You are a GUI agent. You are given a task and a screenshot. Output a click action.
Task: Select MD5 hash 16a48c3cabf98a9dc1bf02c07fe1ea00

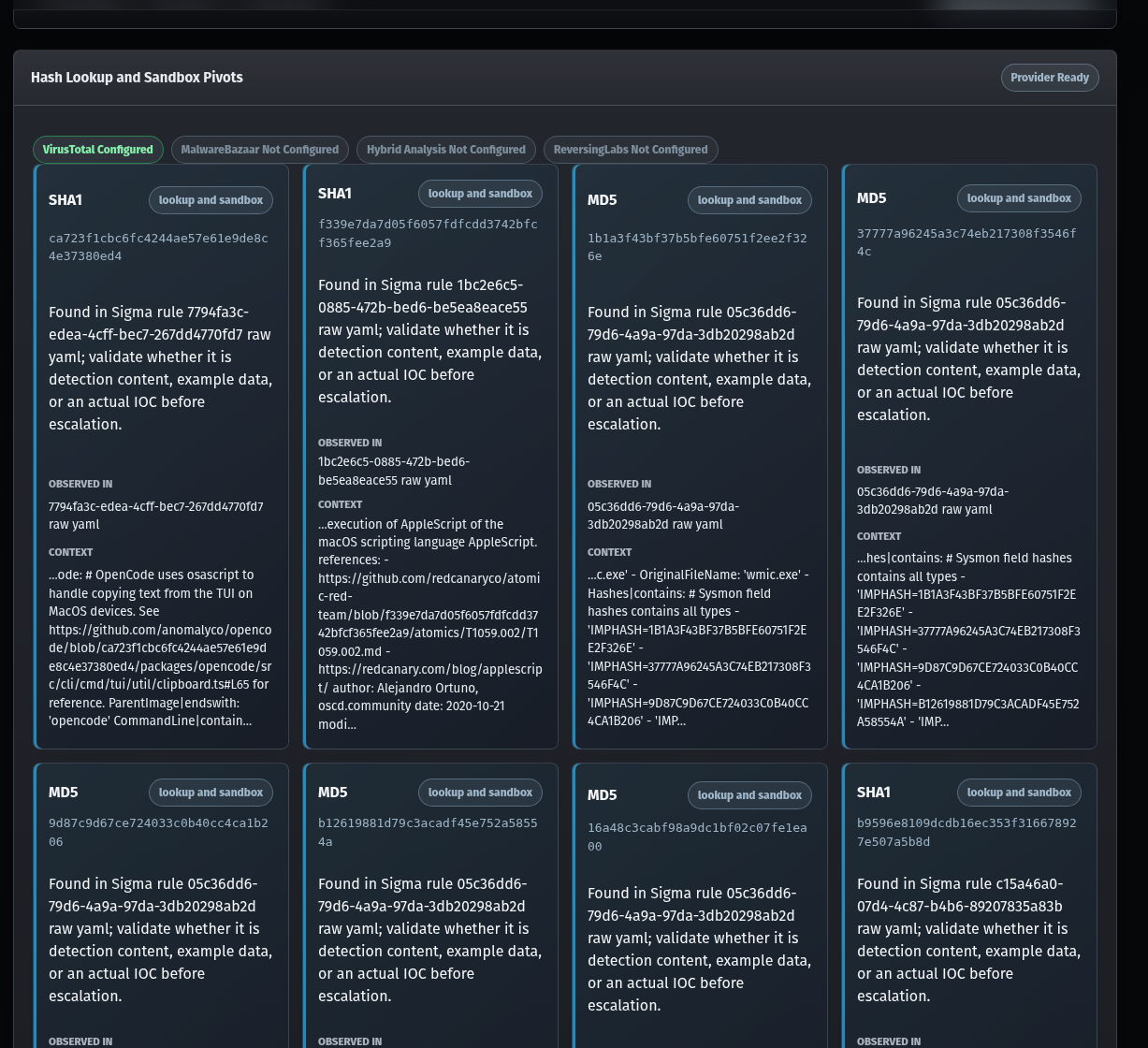click(697, 837)
